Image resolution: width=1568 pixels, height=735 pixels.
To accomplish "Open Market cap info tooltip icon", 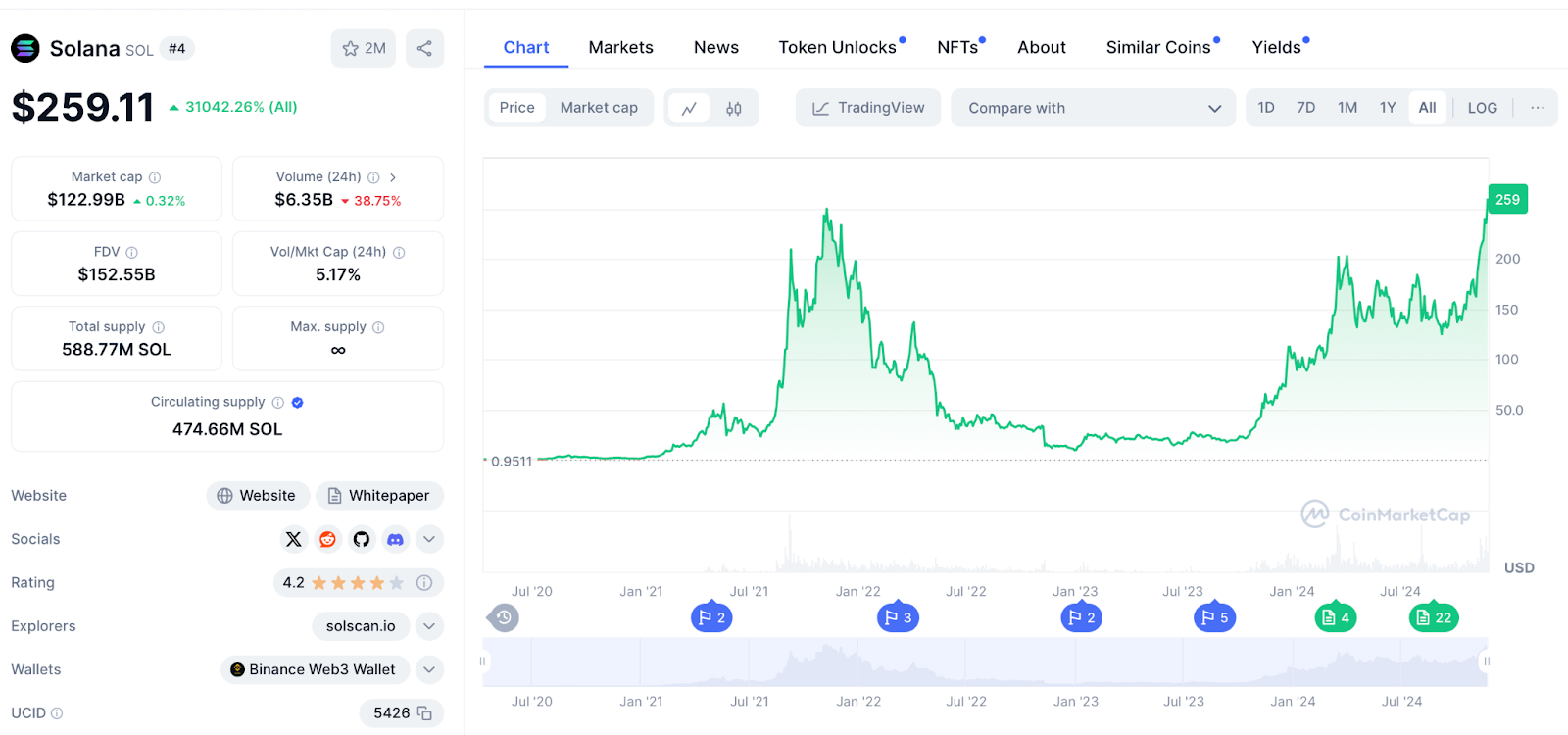I will 155,177.
